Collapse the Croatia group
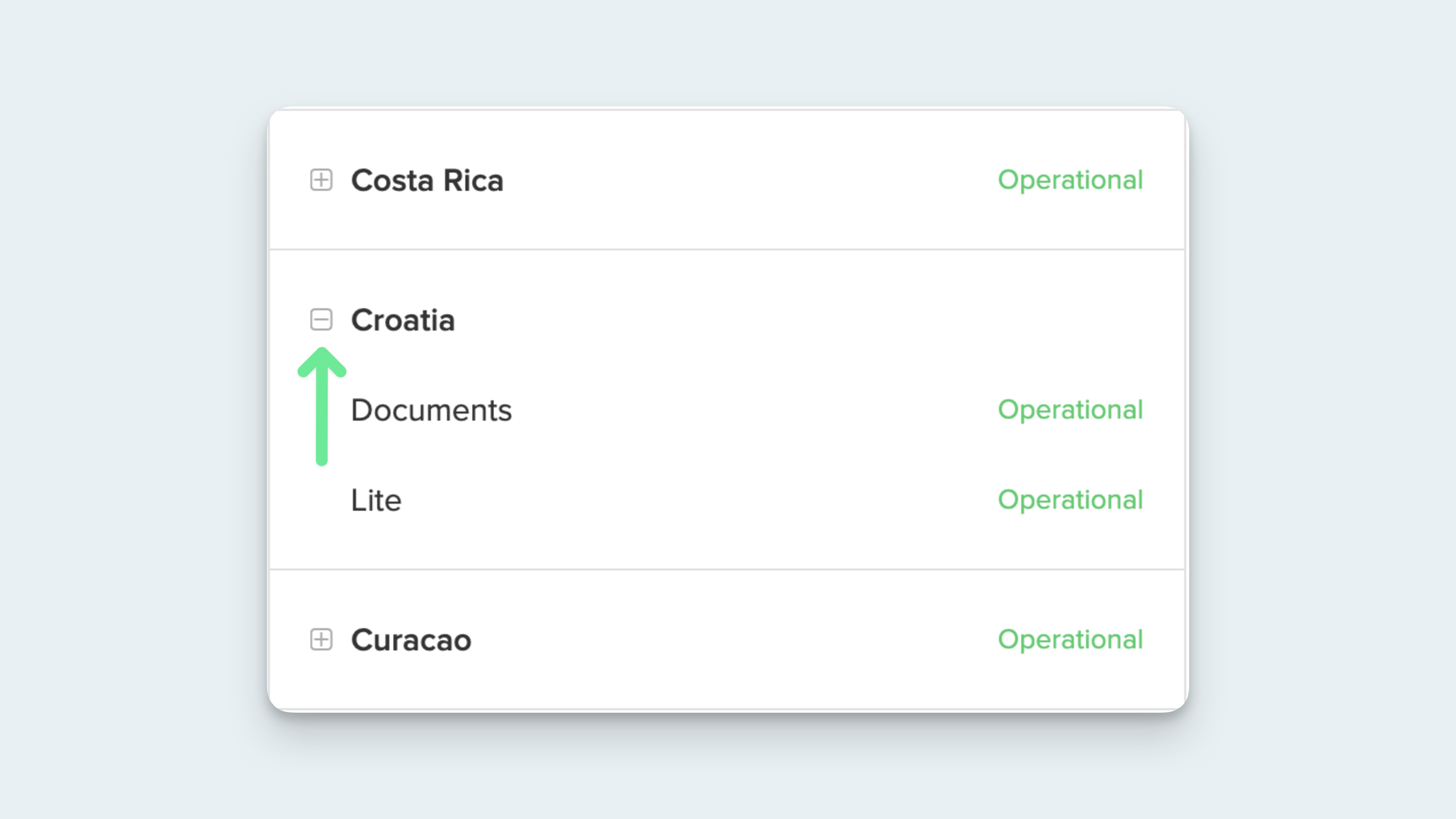 321,319
